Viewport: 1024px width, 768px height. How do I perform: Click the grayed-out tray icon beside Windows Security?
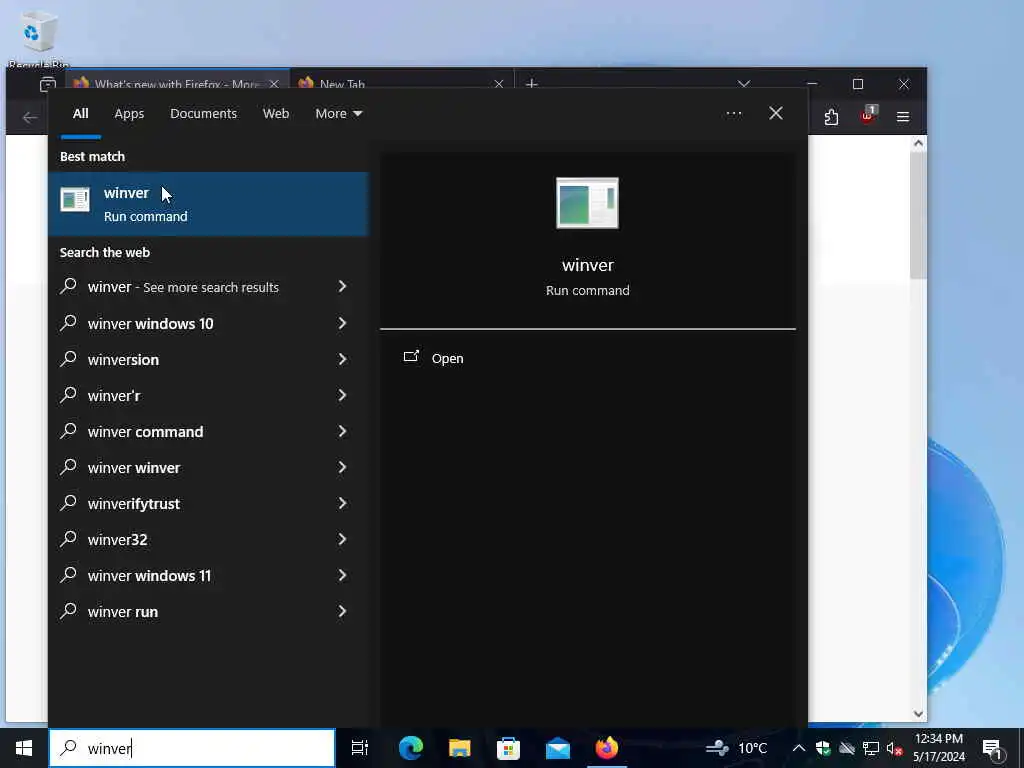point(847,748)
